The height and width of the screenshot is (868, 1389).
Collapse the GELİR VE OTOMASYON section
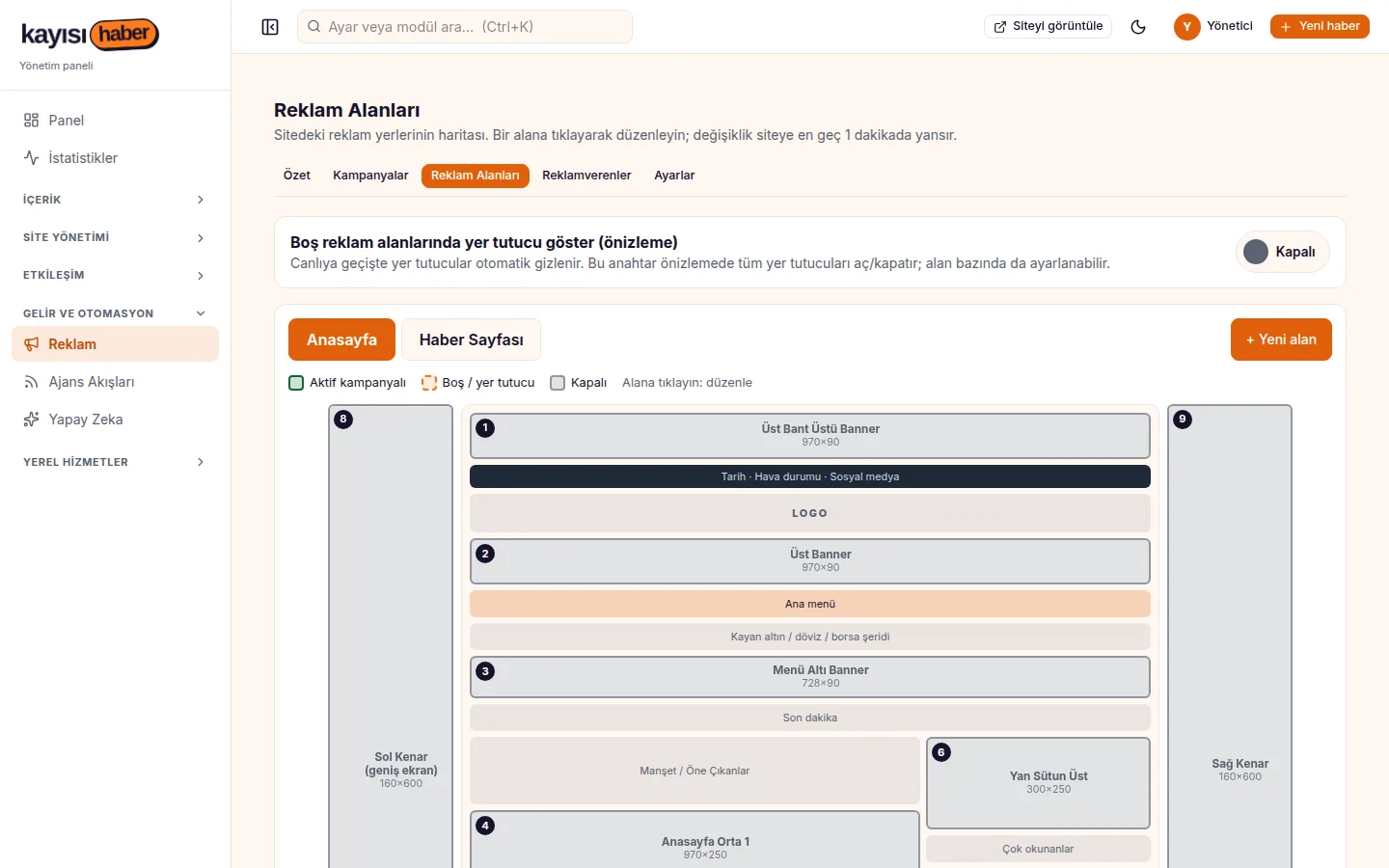[x=115, y=313]
